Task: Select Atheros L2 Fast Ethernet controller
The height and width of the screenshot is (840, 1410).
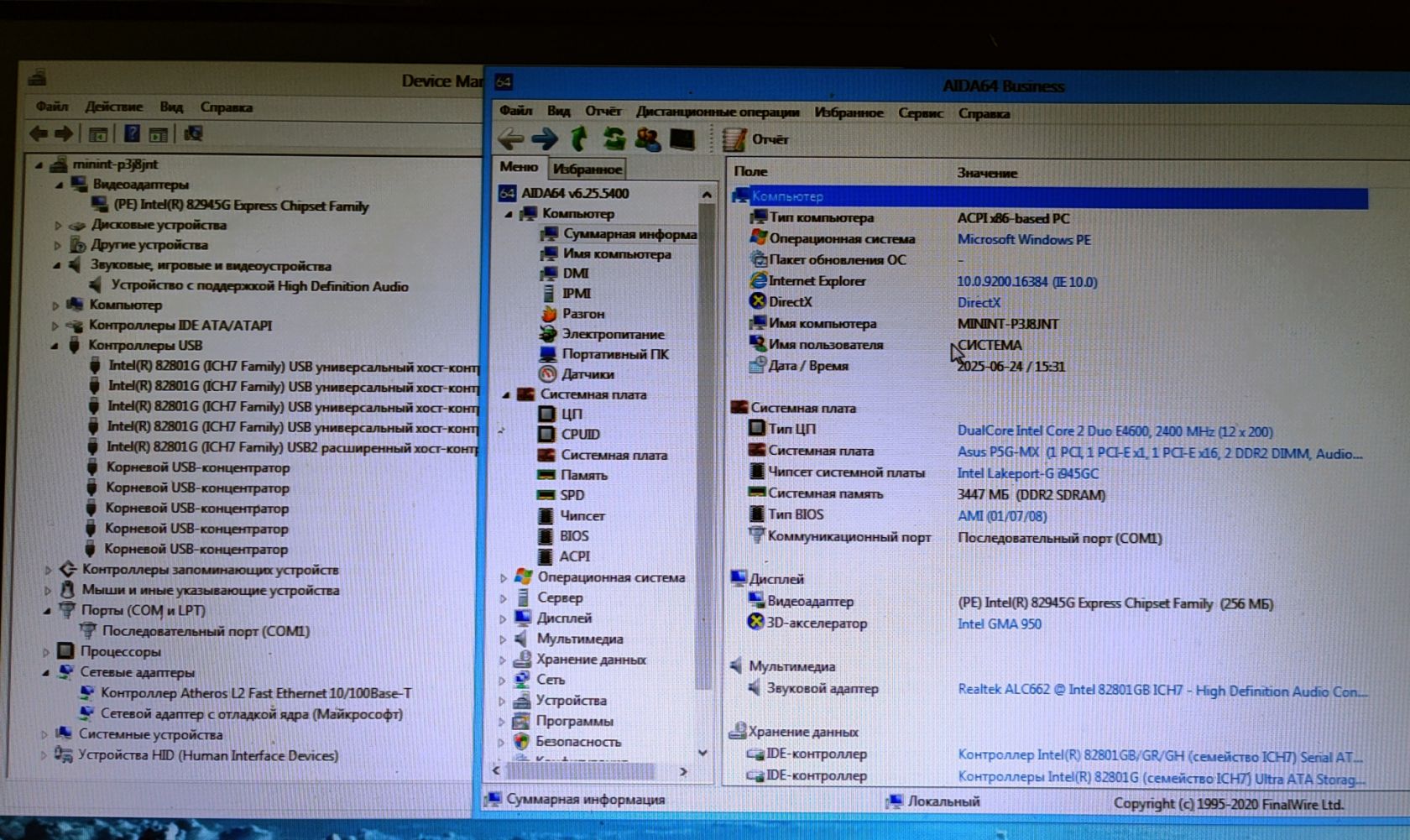Action: (x=256, y=693)
